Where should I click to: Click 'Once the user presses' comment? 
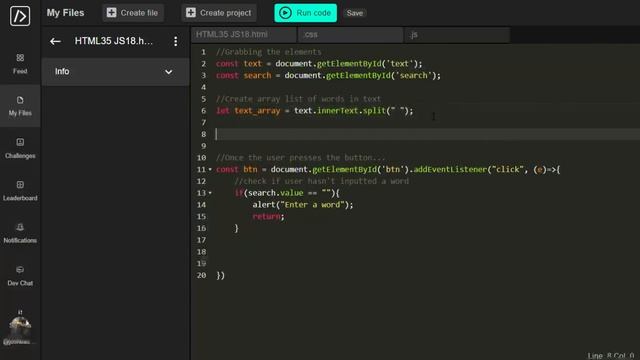tap(300, 158)
